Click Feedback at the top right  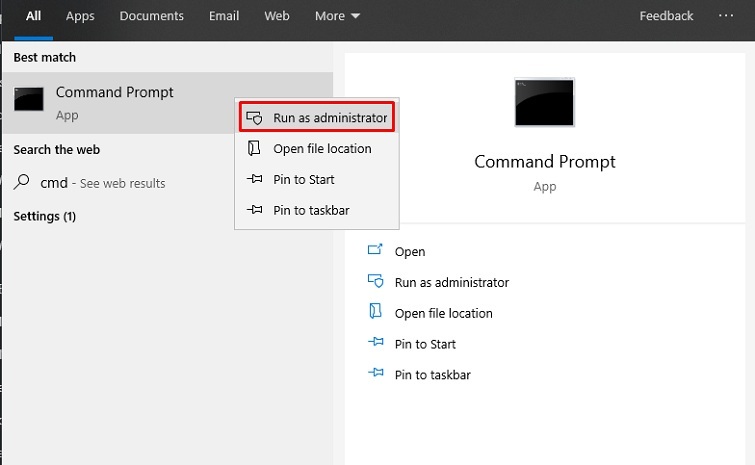click(x=666, y=16)
